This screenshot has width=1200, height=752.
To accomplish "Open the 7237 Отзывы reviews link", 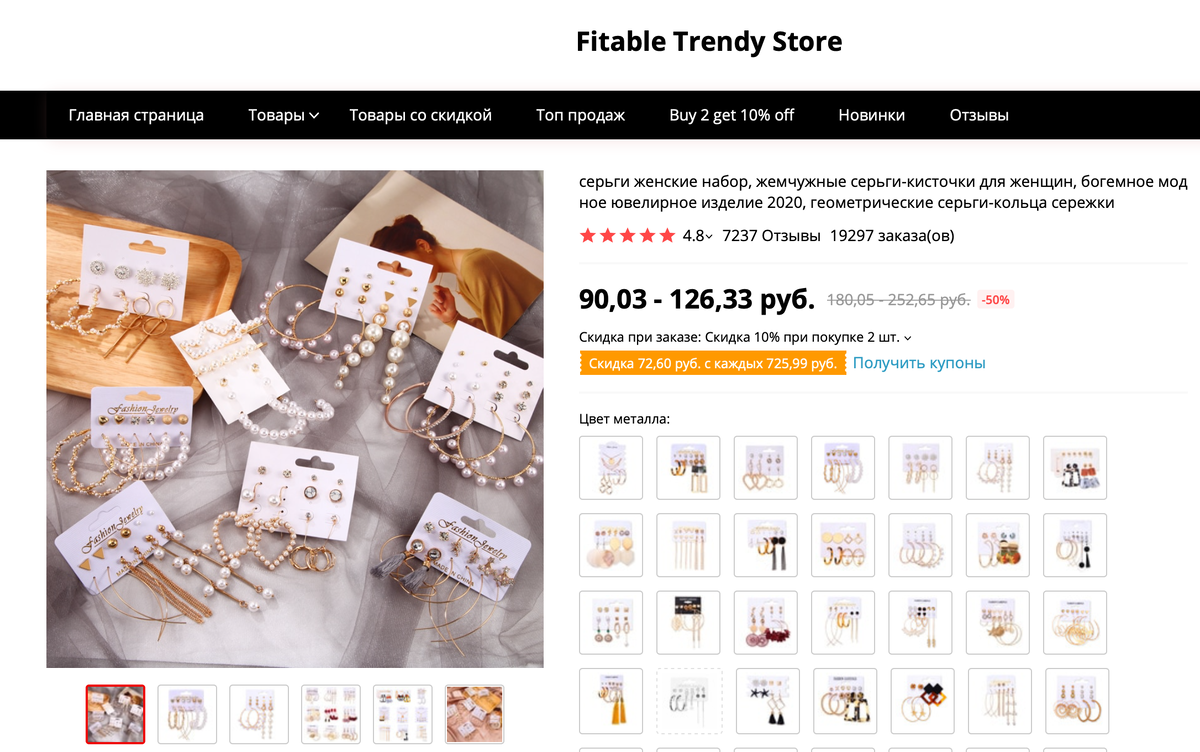I will pos(771,236).
